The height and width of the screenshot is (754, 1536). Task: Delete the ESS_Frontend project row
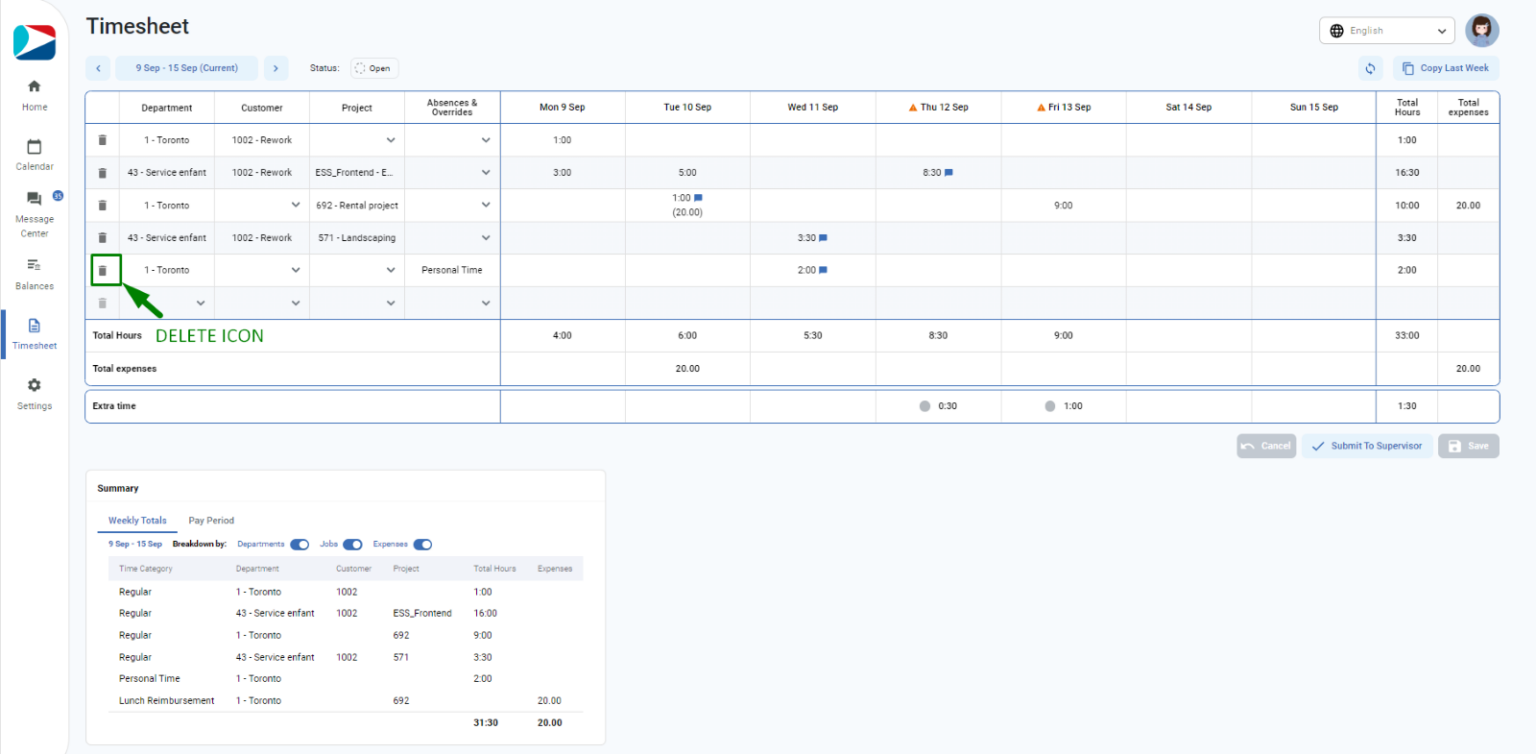[x=102, y=172]
